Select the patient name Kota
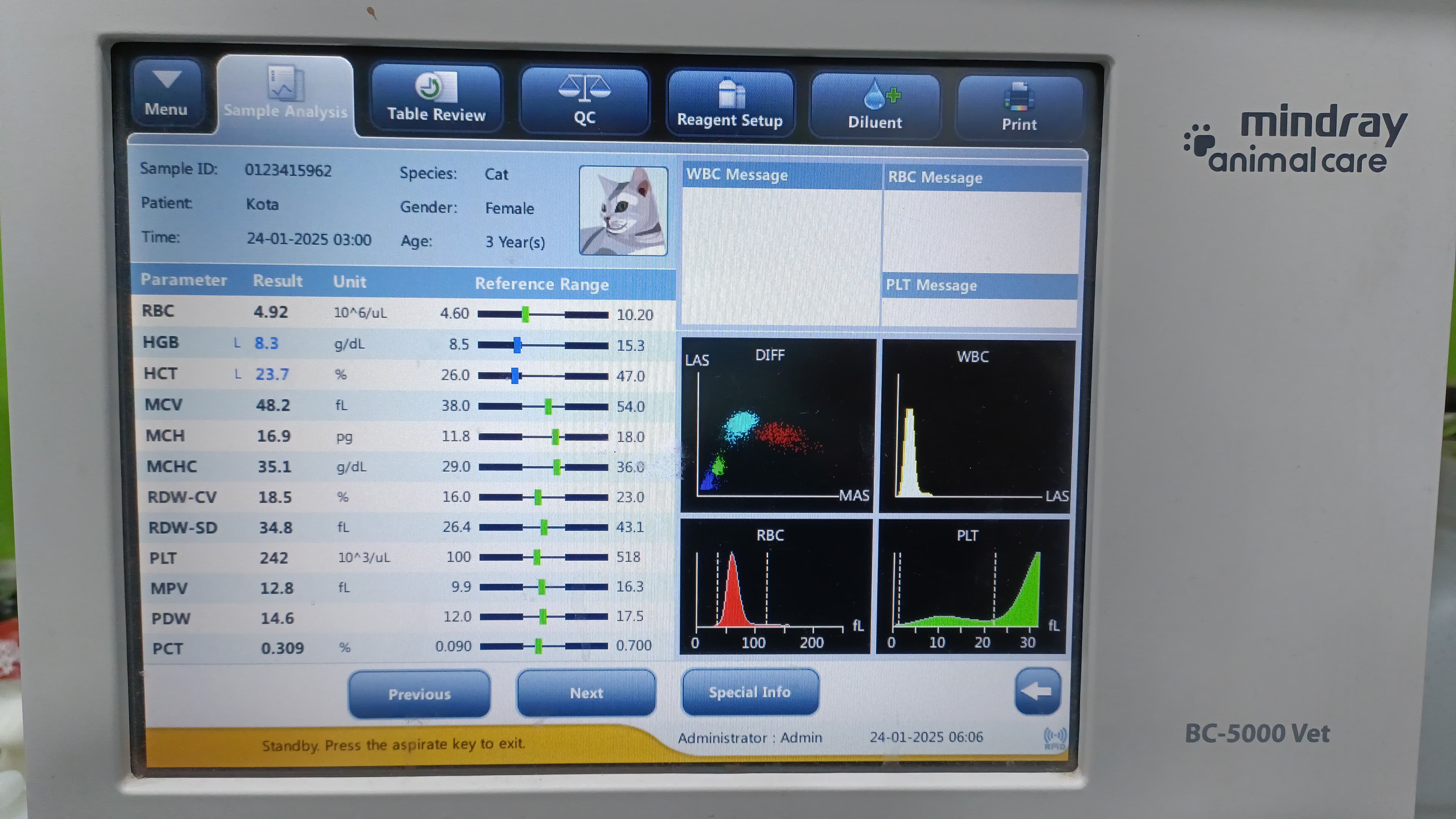The image size is (1456, 819). click(x=262, y=204)
